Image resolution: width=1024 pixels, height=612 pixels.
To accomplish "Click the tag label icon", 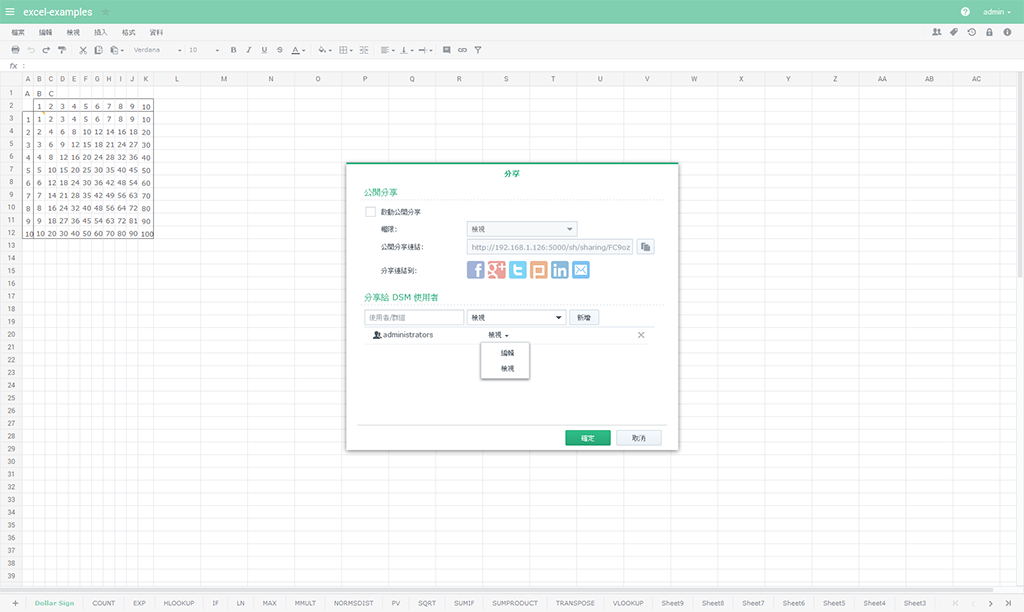I will click(954, 32).
